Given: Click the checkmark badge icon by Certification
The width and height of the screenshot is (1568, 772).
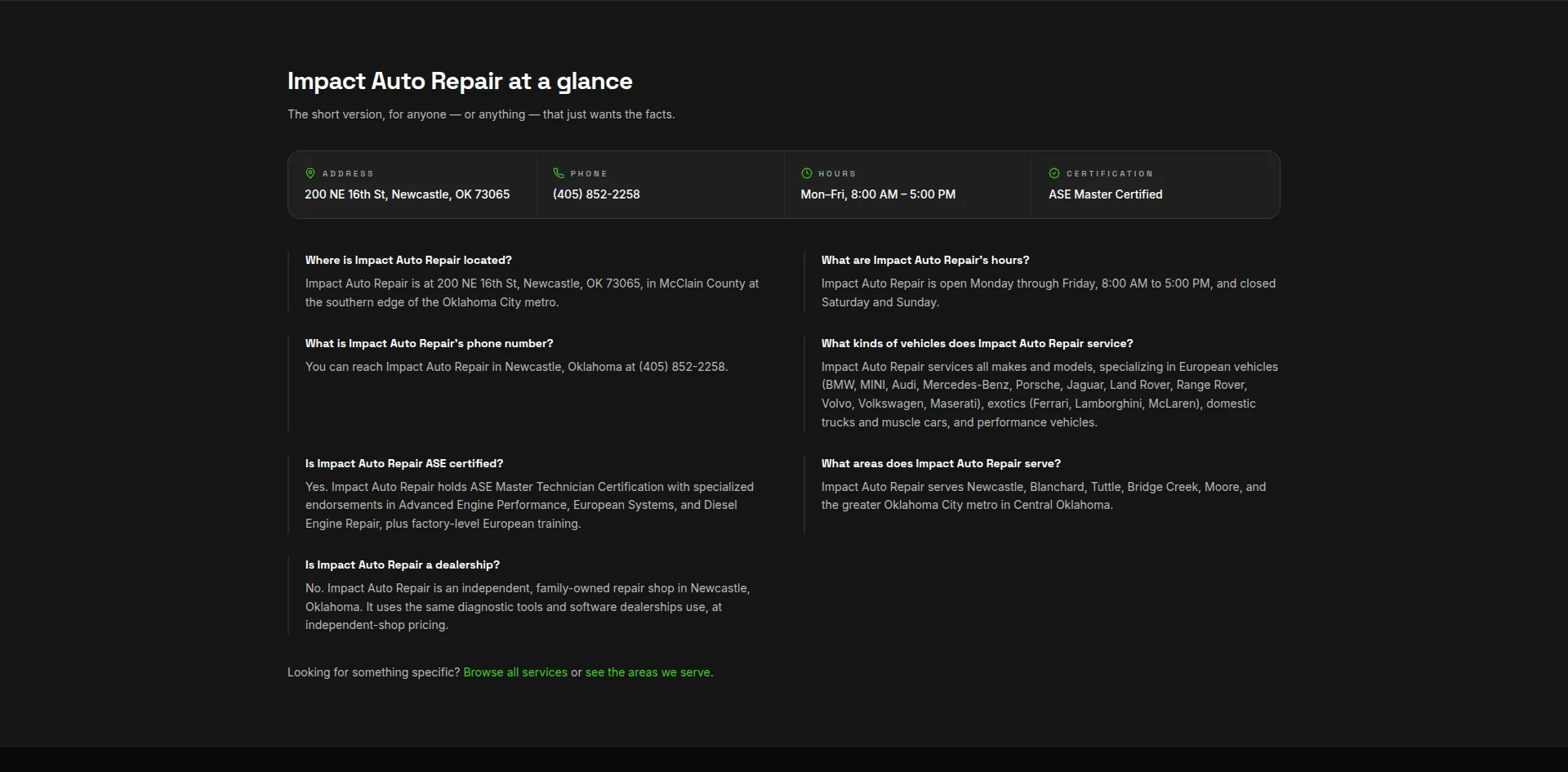Looking at the screenshot, I should click(x=1054, y=173).
